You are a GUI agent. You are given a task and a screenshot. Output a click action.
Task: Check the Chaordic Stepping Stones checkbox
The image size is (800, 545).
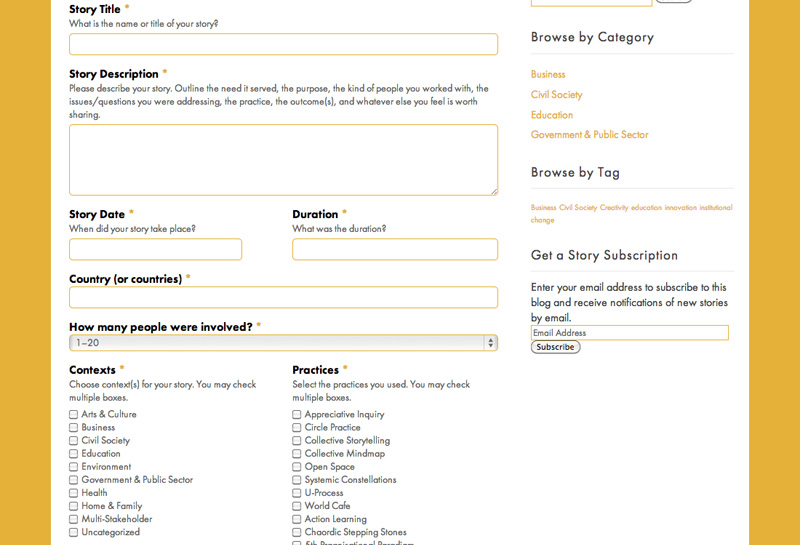coord(296,532)
